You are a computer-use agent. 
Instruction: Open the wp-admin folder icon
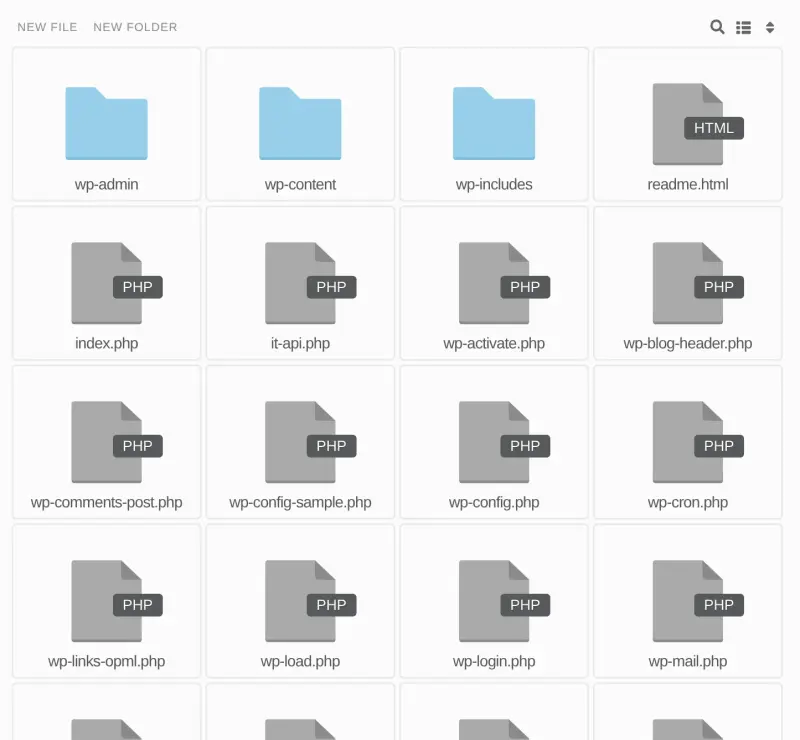(106, 124)
